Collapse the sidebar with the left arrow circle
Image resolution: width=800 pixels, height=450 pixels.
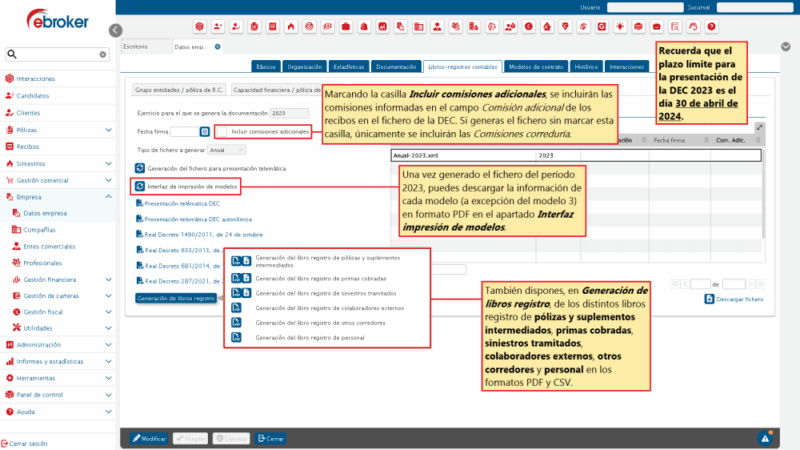tap(116, 31)
